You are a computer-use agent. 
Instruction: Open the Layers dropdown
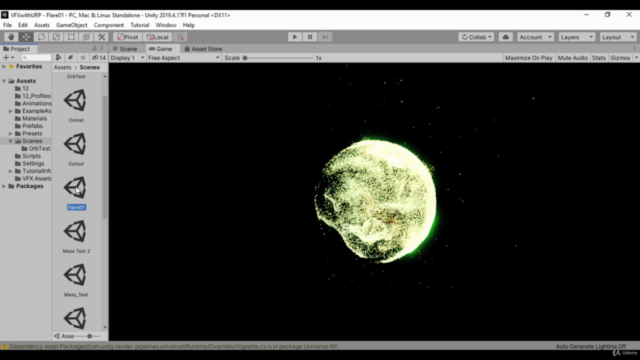tap(577, 37)
